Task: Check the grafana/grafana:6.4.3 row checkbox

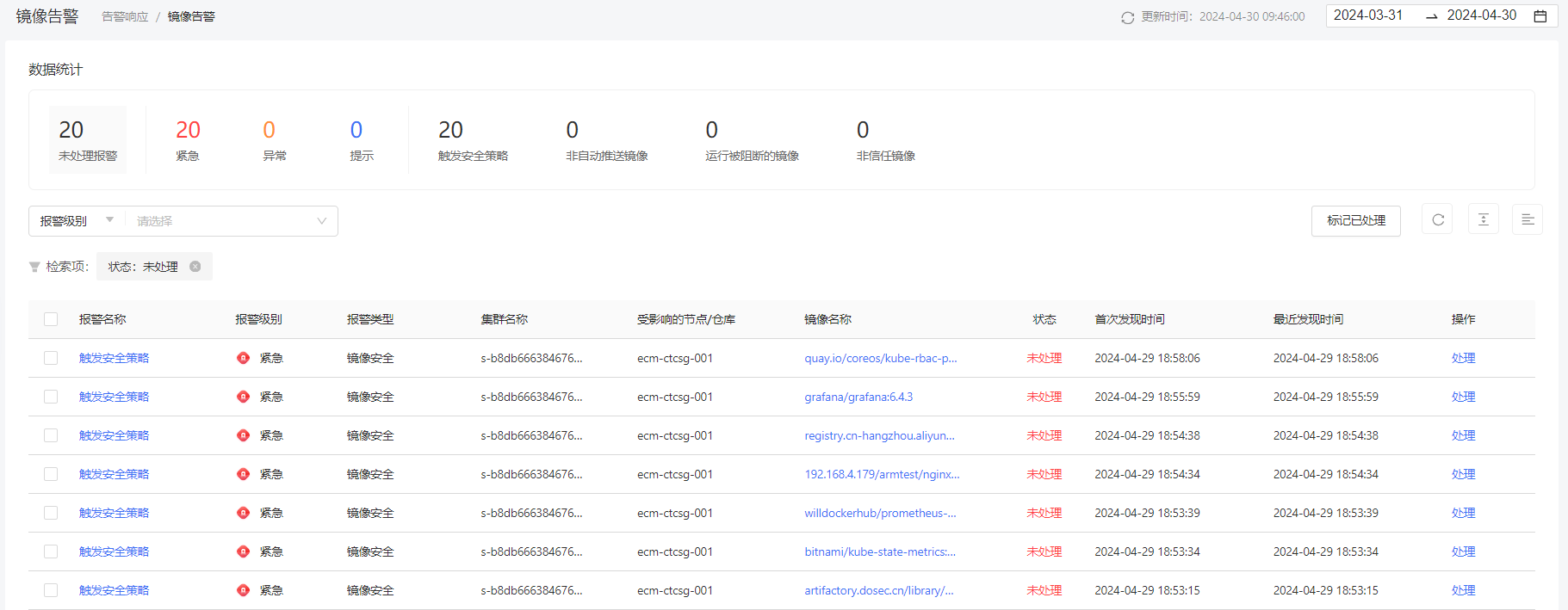Action: (51, 397)
